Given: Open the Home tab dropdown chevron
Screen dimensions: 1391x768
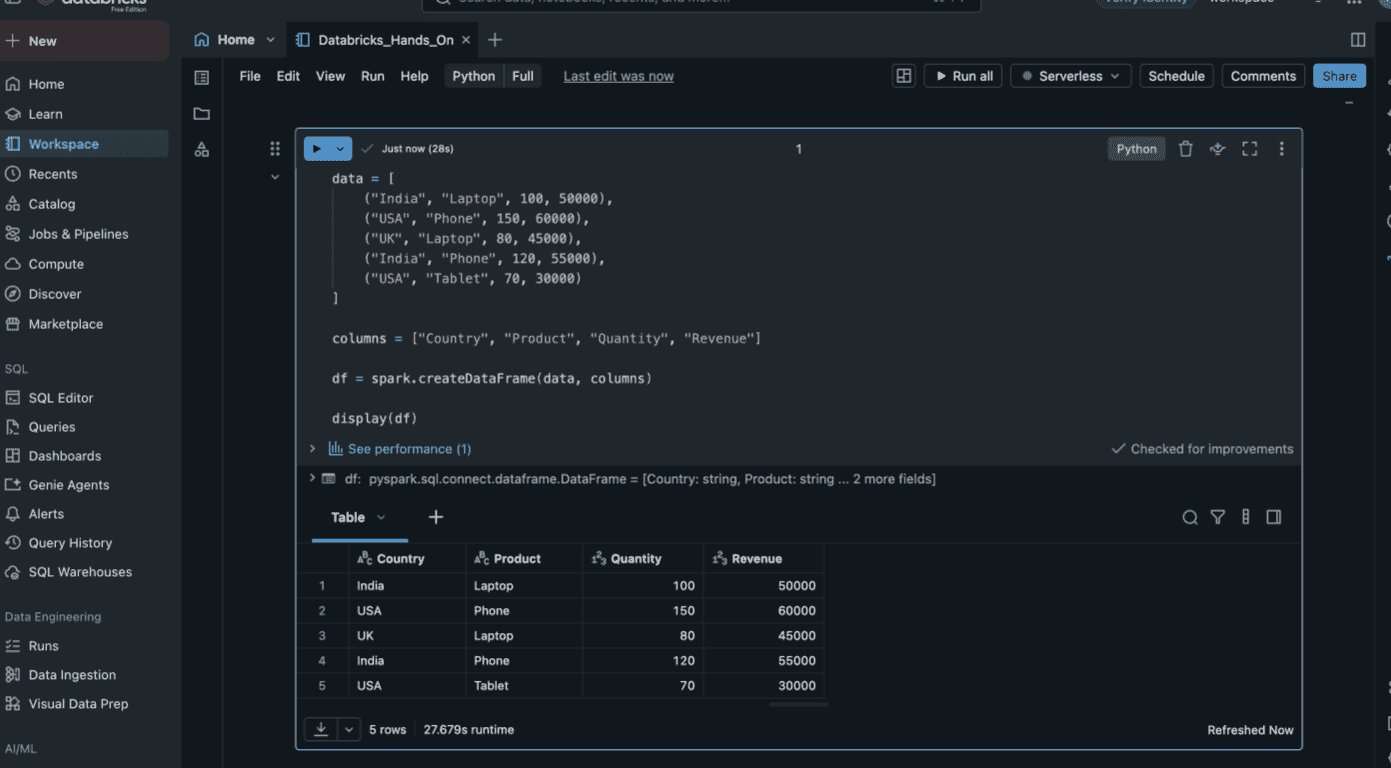Looking at the screenshot, I should [270, 40].
